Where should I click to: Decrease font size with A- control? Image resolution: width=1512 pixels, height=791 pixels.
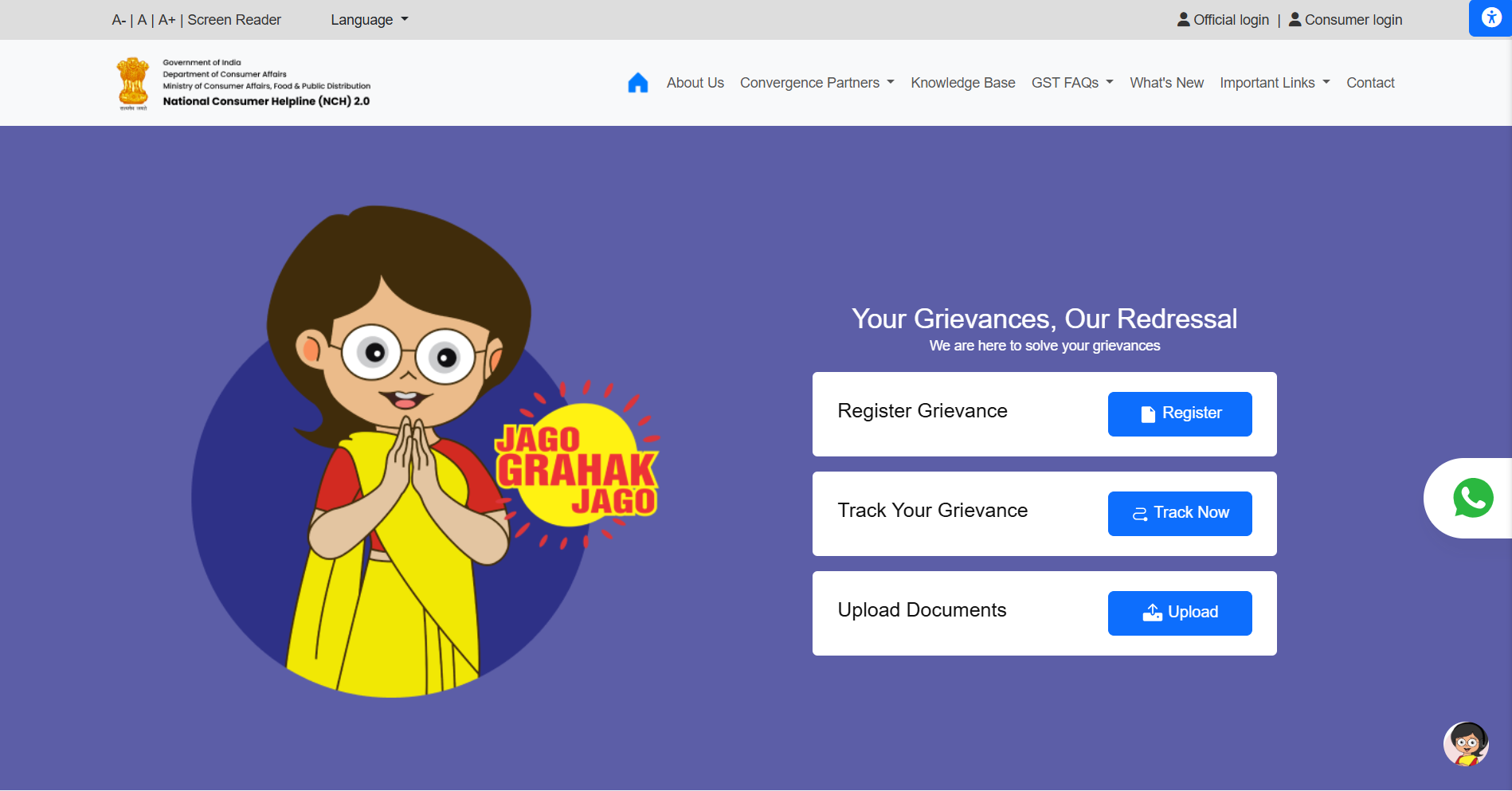point(119,20)
